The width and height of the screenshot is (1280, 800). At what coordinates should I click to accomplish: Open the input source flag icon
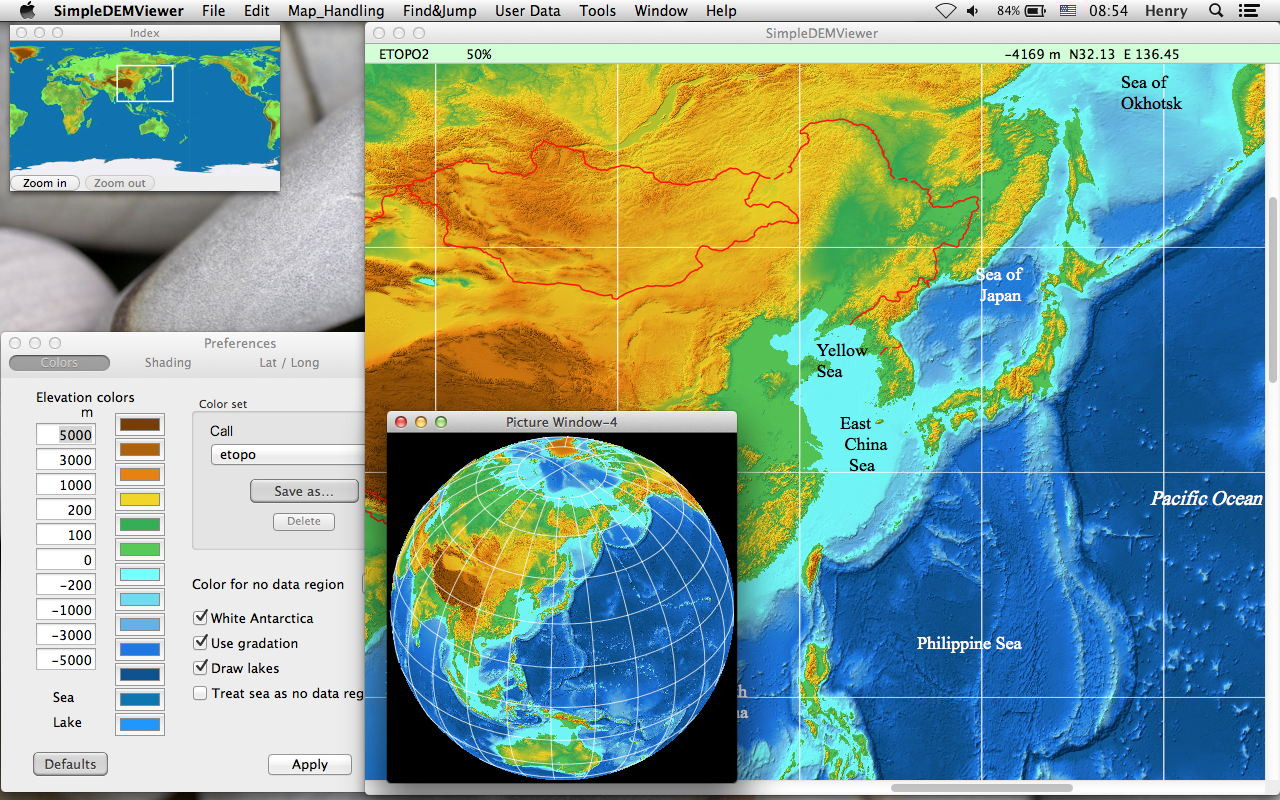point(1068,11)
